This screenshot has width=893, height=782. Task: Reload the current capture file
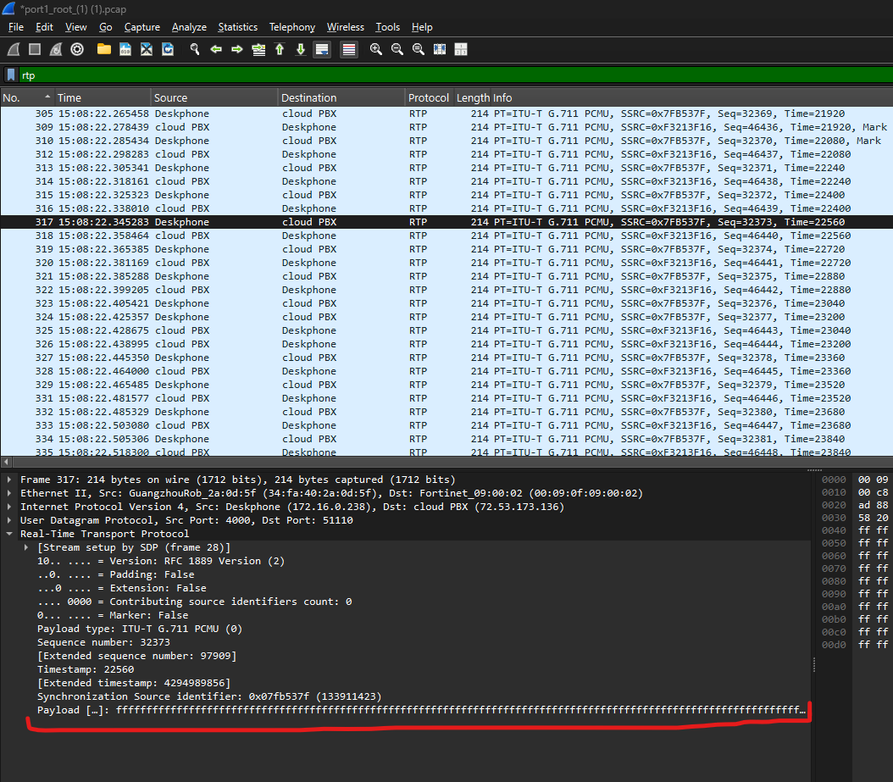pyautogui.click(x=168, y=49)
